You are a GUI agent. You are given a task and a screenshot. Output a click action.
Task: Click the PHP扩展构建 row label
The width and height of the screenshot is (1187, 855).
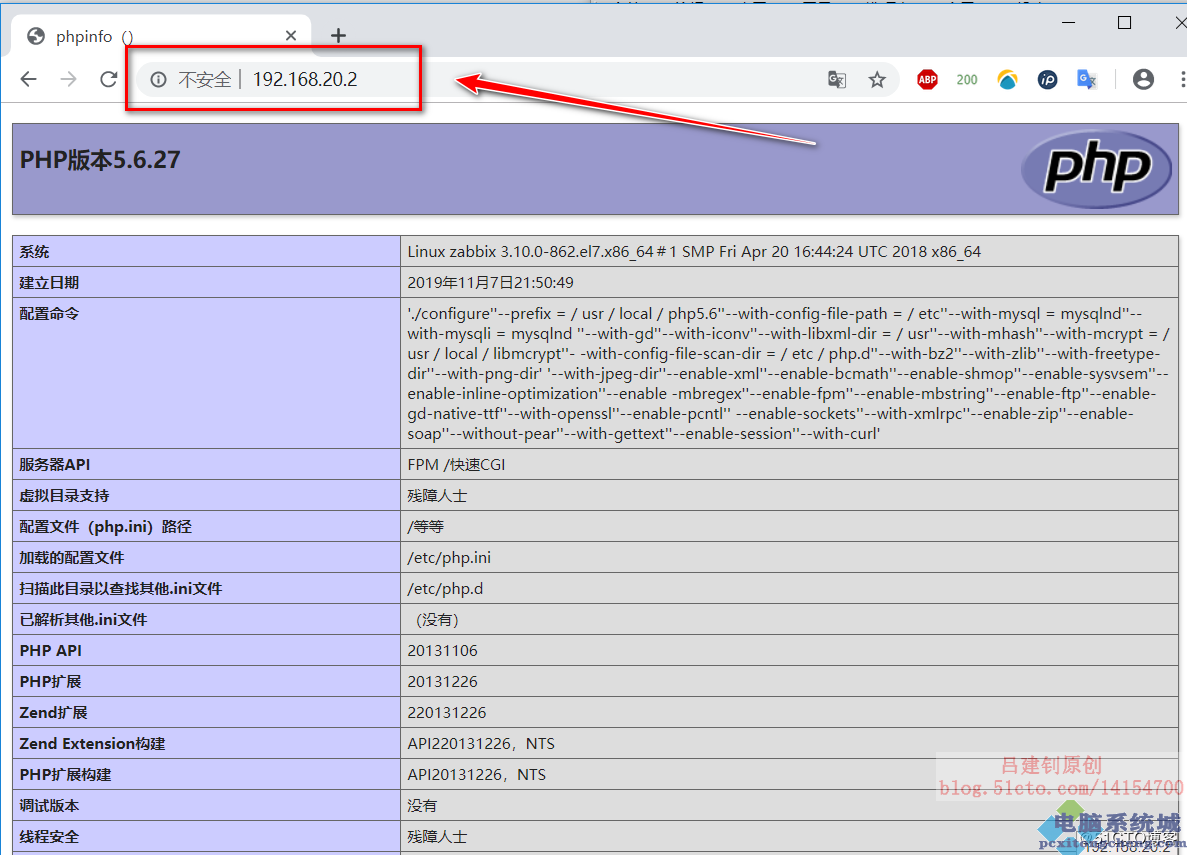pos(65,775)
